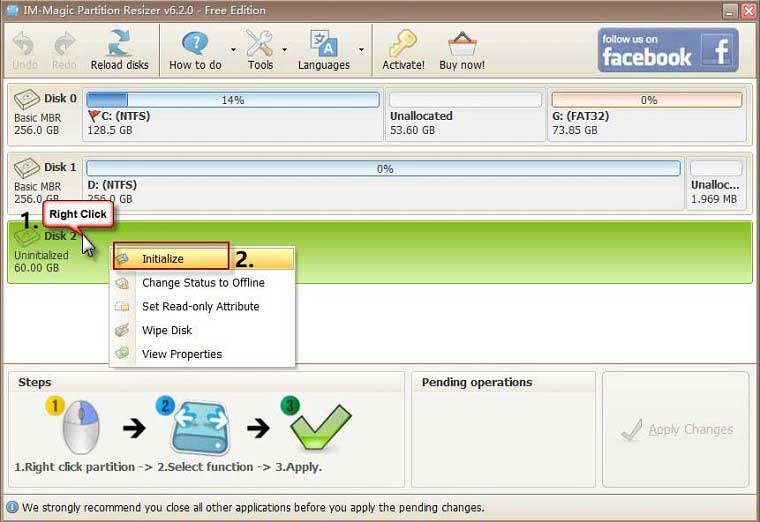Choose Initialize from the context menu
Viewport: 760px width, 522px height.
click(x=204, y=258)
